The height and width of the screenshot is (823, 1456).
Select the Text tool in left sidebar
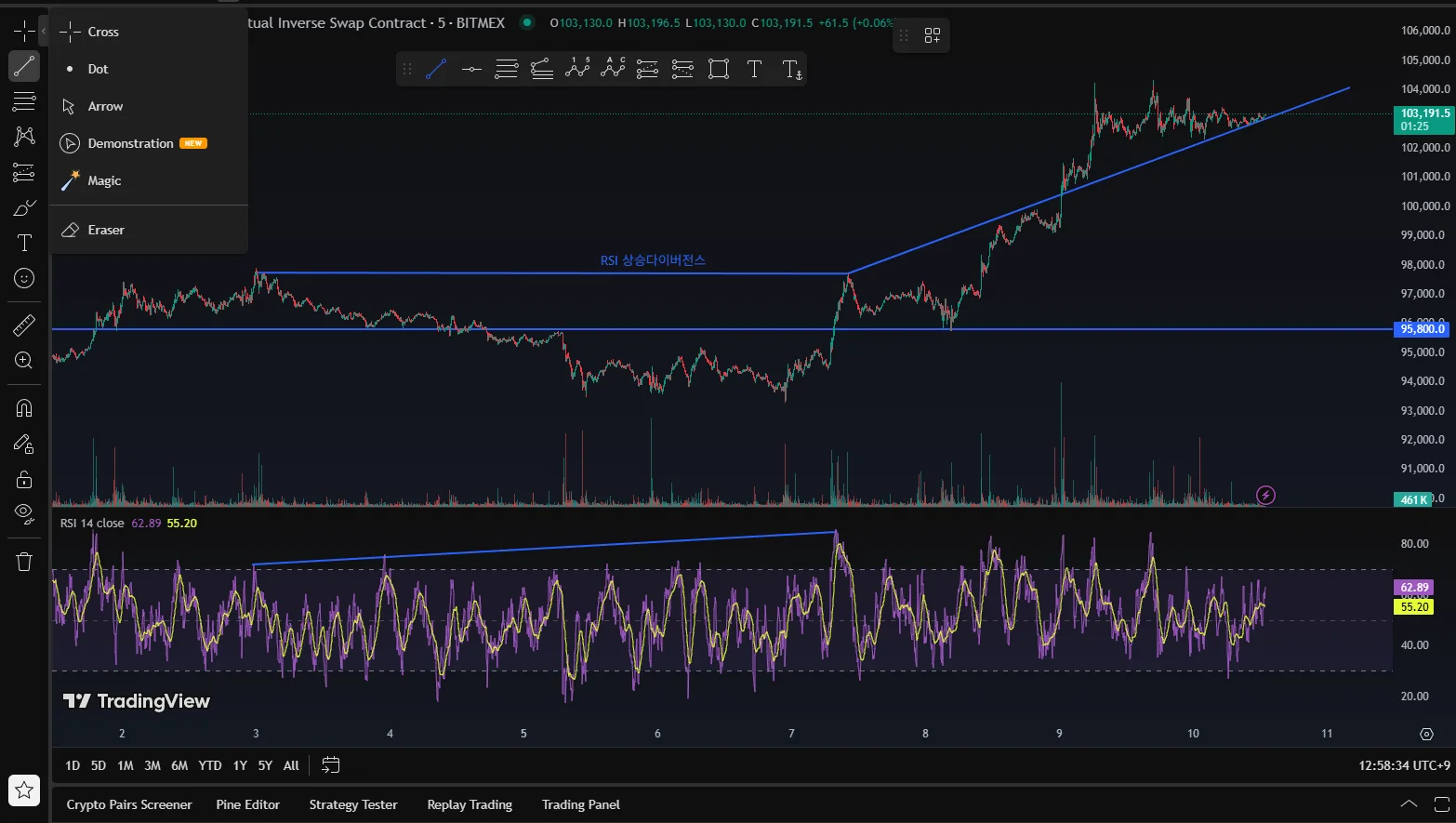click(24, 244)
